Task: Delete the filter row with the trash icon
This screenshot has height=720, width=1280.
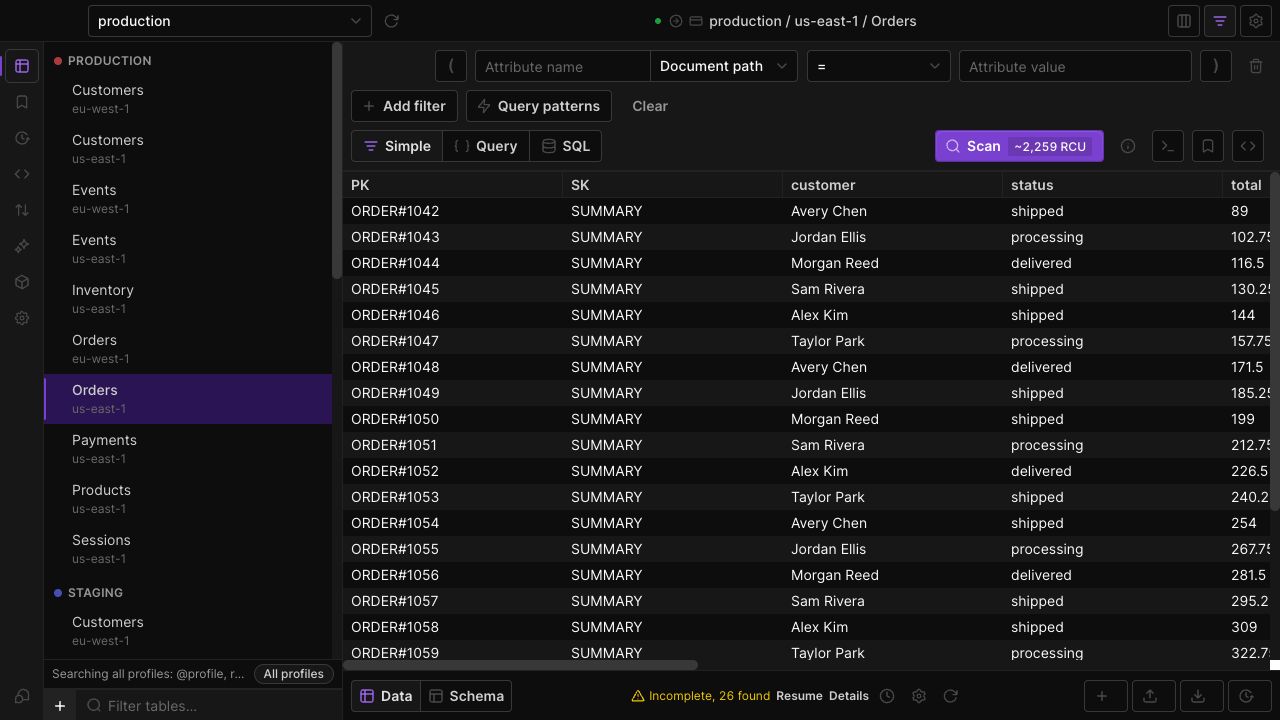Action: (1256, 66)
